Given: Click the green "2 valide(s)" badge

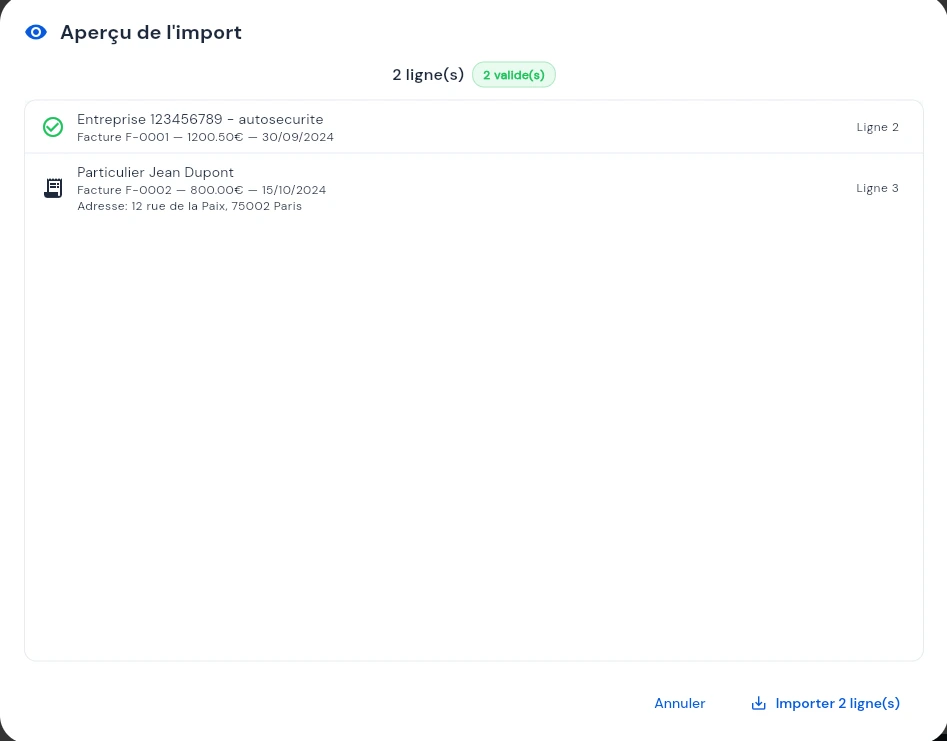Looking at the screenshot, I should (513, 75).
